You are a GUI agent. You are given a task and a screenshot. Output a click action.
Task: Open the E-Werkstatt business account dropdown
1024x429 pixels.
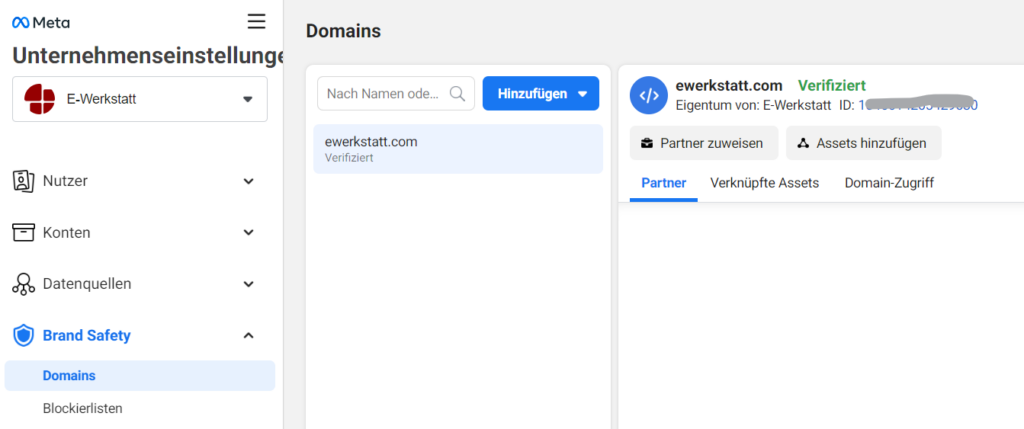140,99
